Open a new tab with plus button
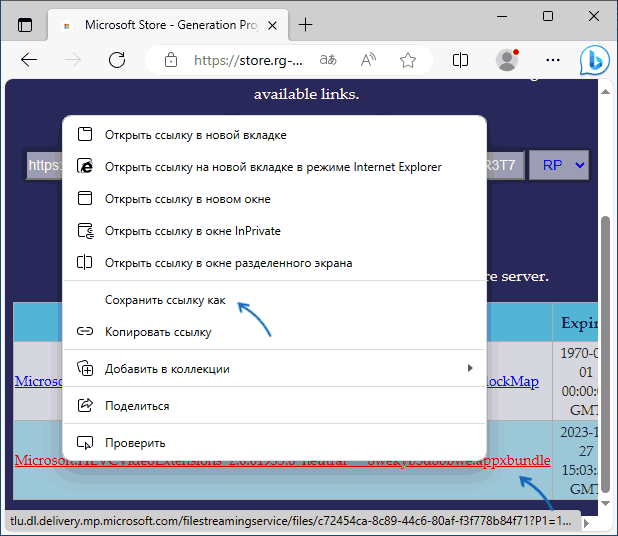The height and width of the screenshot is (536, 618). [x=305, y=25]
